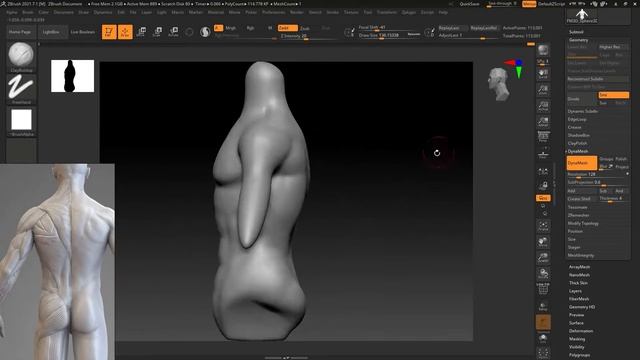Toggle the orange XYZ rotation mode button
Image resolution: width=640 pixels, height=360 pixels.
coord(543,198)
